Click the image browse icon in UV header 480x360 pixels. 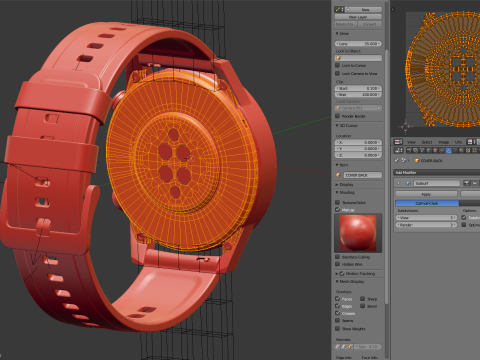pyautogui.click(x=470, y=142)
